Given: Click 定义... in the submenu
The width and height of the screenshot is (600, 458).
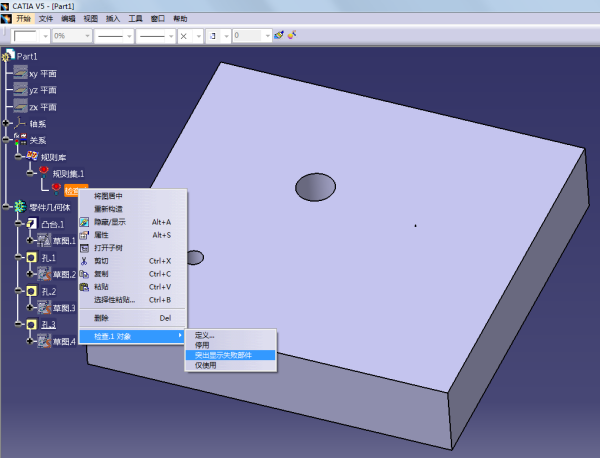Looking at the screenshot, I should (x=204, y=335).
